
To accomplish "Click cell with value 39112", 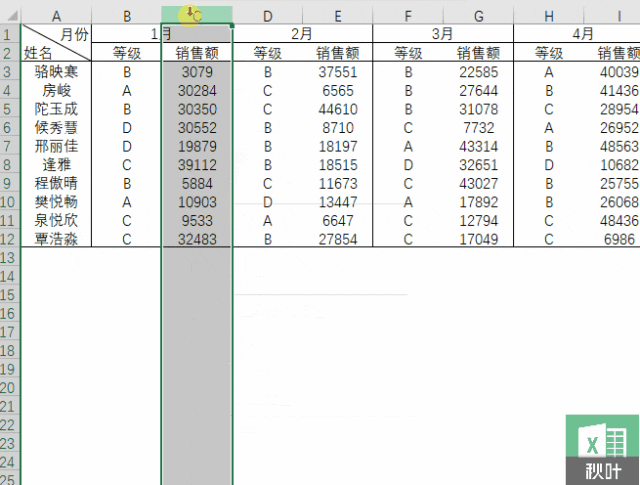I will tap(197, 165).
